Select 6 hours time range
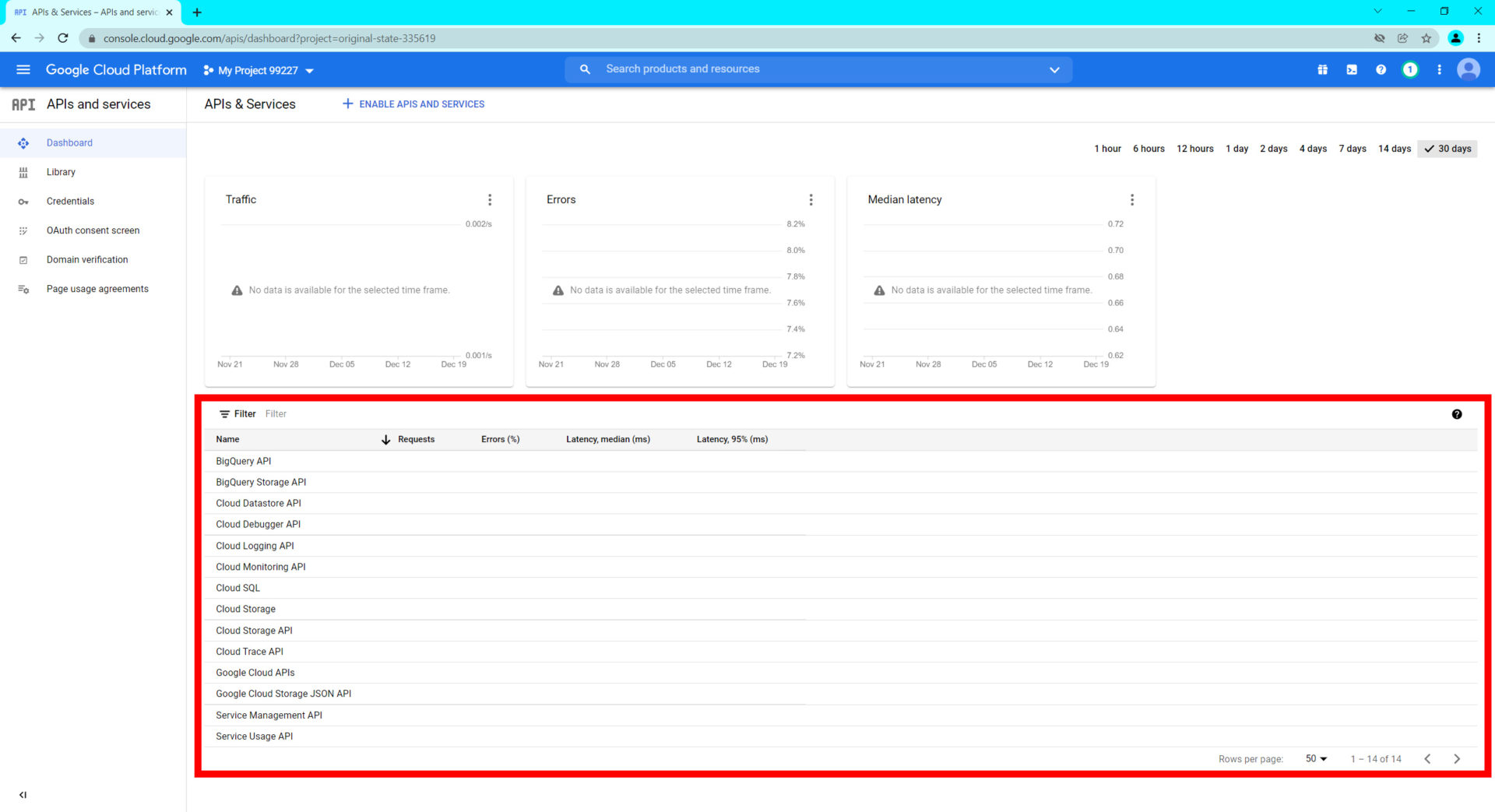This screenshot has height=812, width=1495. pyautogui.click(x=1149, y=149)
